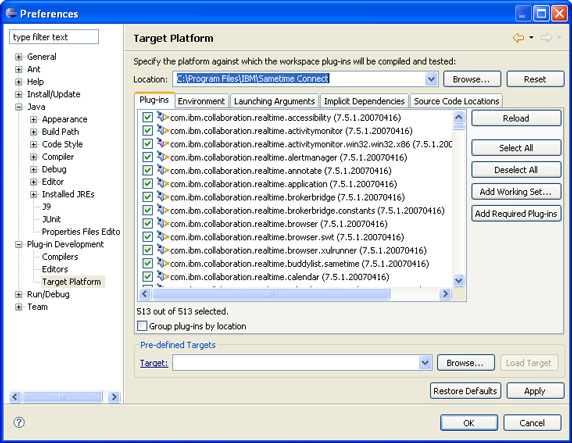Enable Group plug-ins by location
This screenshot has height=443, width=572.
(142, 326)
